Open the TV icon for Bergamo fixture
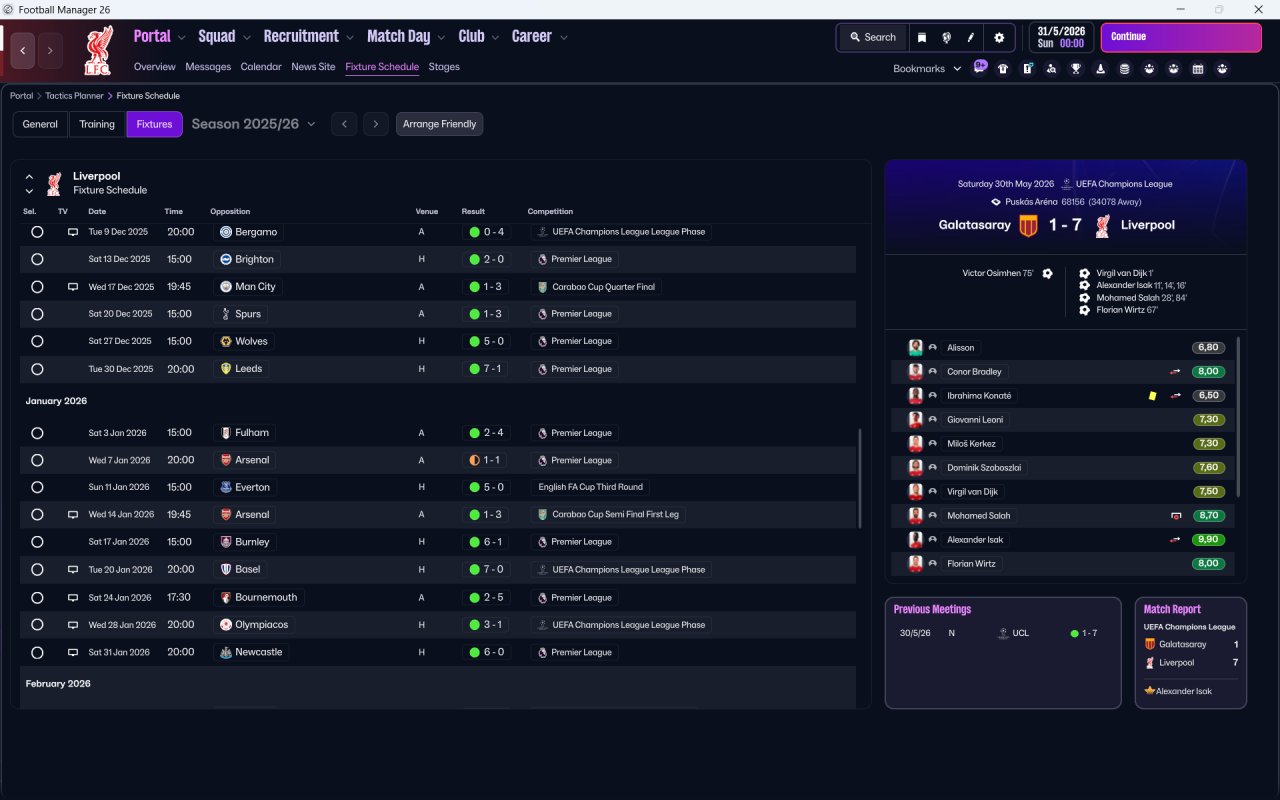Screen dimensions: 1280x800 [72, 232]
